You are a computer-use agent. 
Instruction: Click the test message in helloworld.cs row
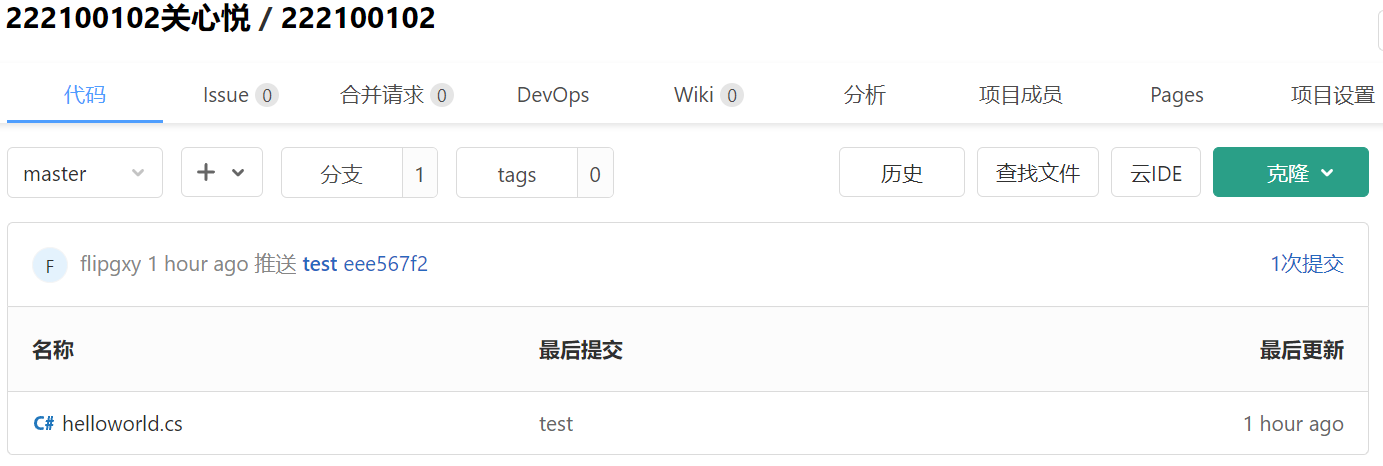[x=556, y=424]
